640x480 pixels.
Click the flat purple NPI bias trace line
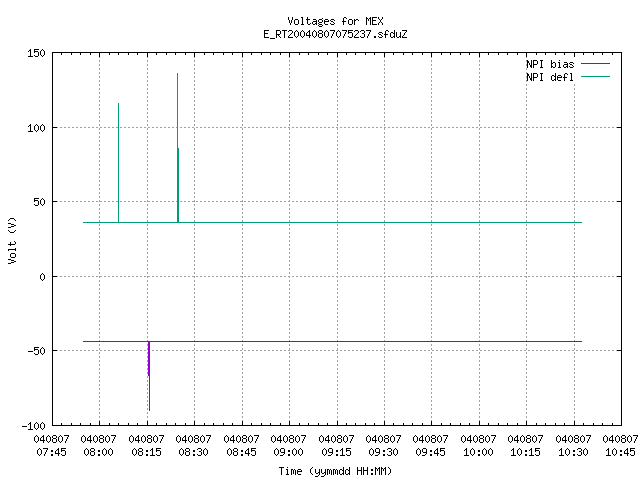(332, 341)
